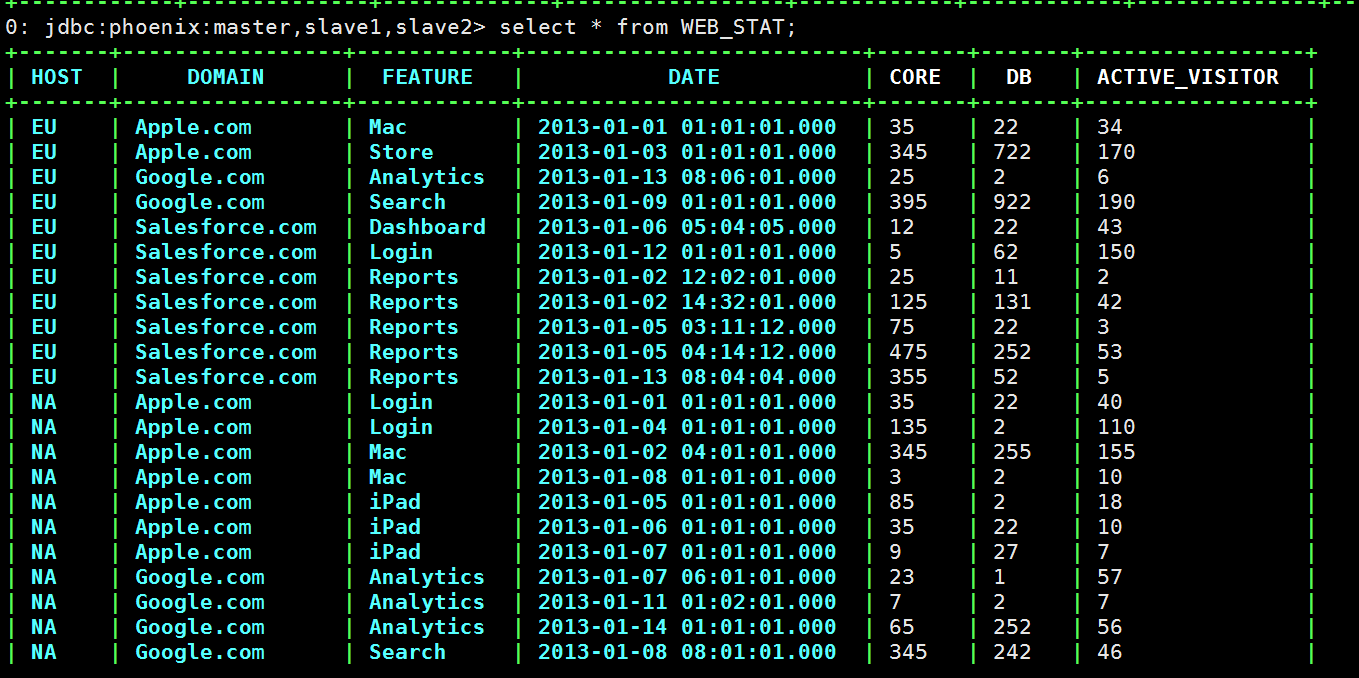This screenshot has width=1359, height=678.
Task: Click date 2013-01-12 01:01:01.000
Action: point(687,252)
